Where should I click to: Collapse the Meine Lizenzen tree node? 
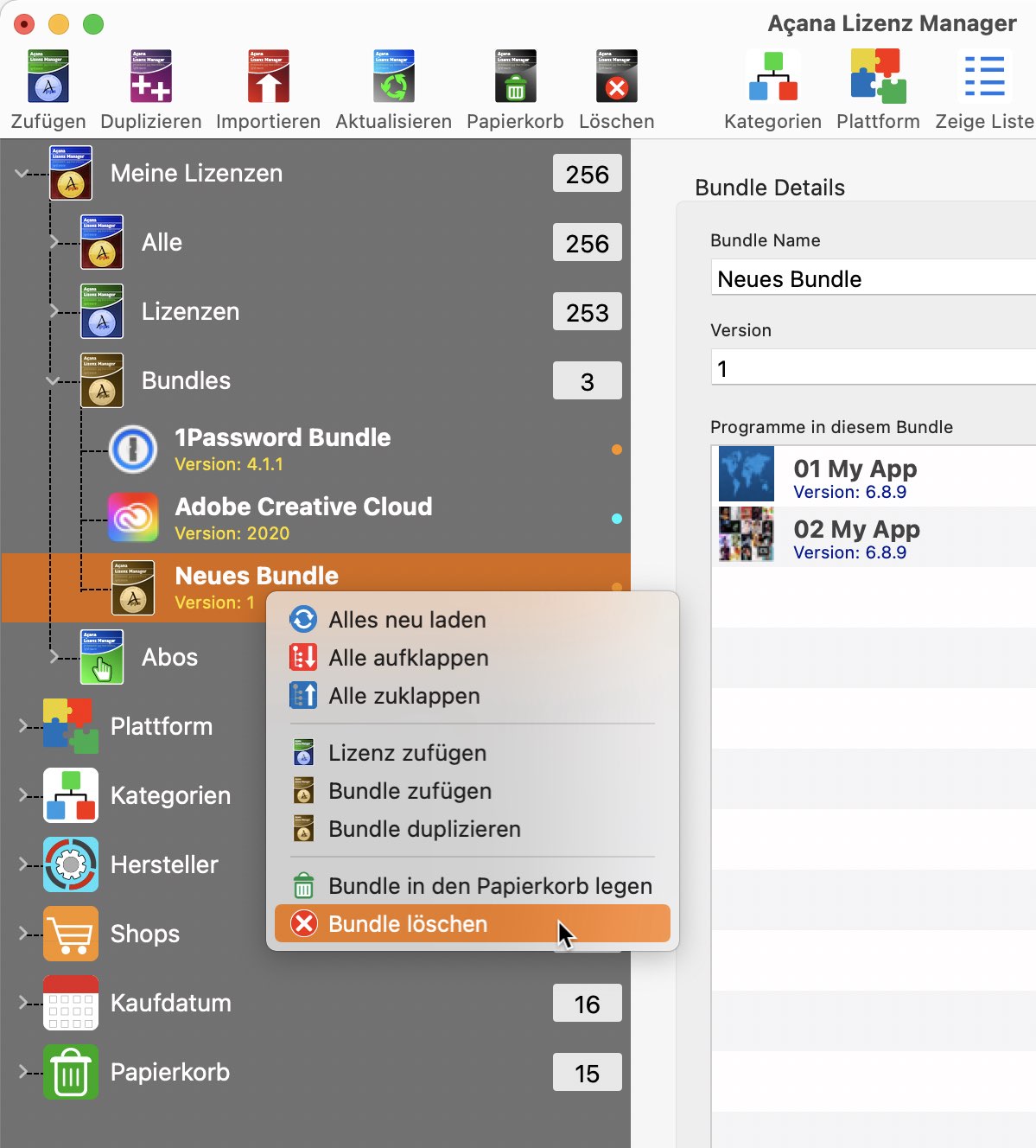[22, 173]
